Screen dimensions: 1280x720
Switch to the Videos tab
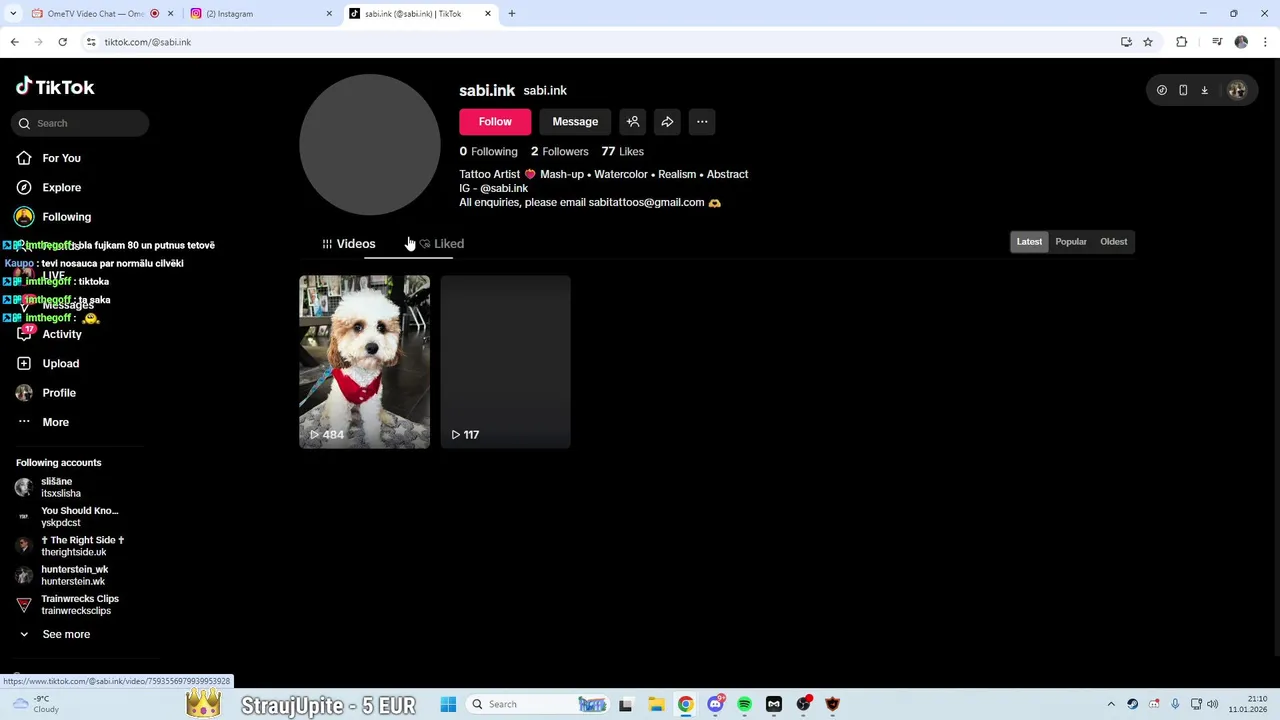pos(349,244)
